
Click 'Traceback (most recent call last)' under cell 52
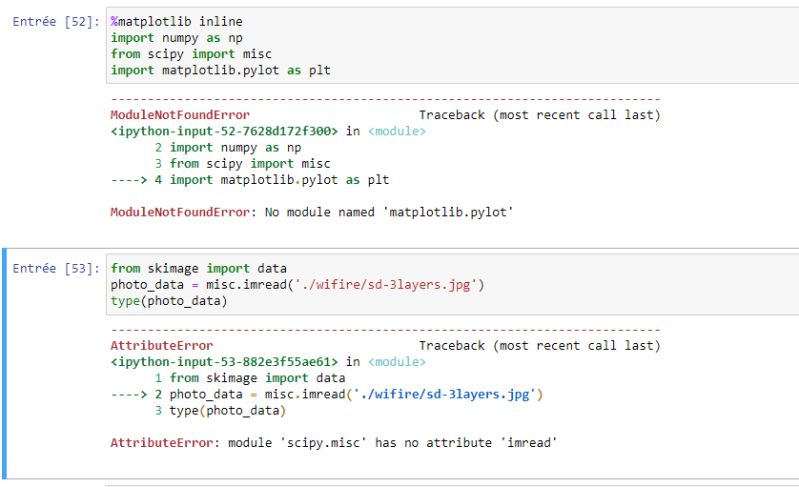(540, 115)
